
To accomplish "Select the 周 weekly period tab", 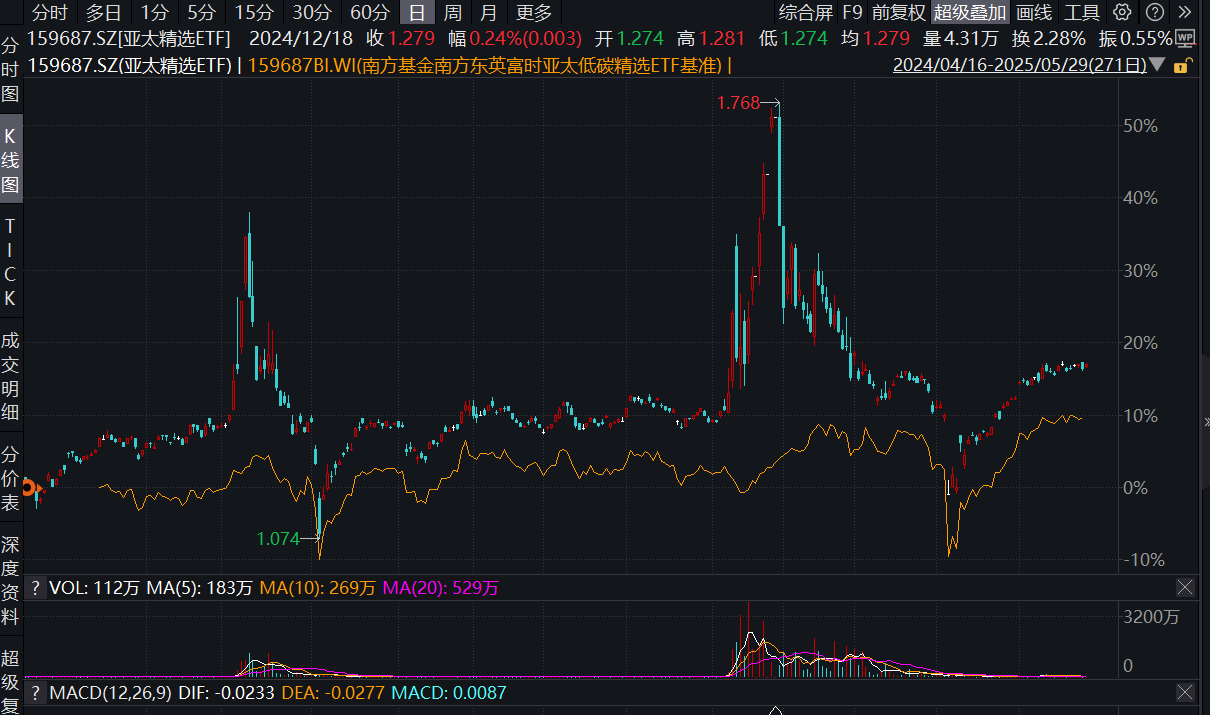I will coord(453,12).
